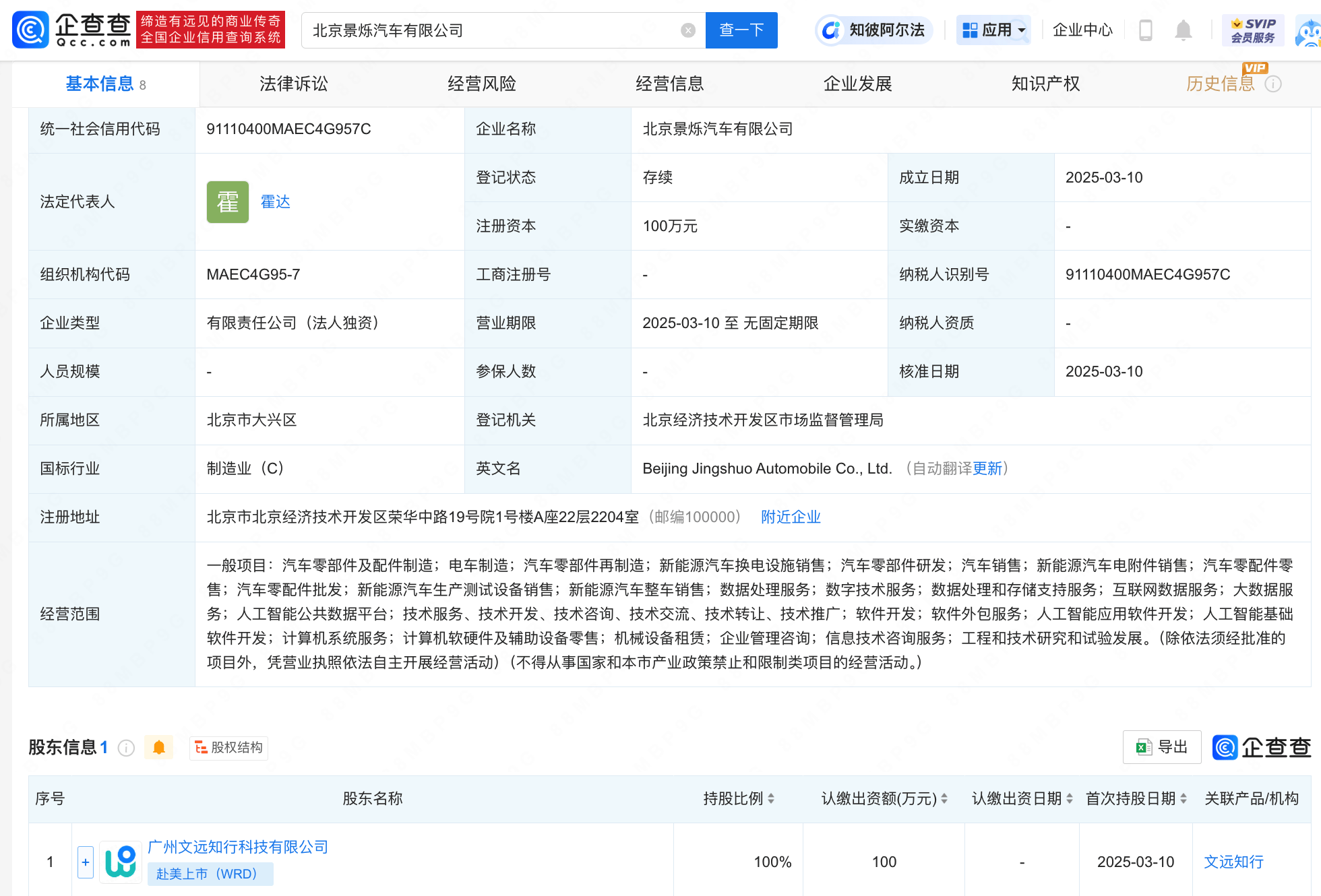Open 附近企业 link
This screenshot has height=896, width=1321.
791,517
